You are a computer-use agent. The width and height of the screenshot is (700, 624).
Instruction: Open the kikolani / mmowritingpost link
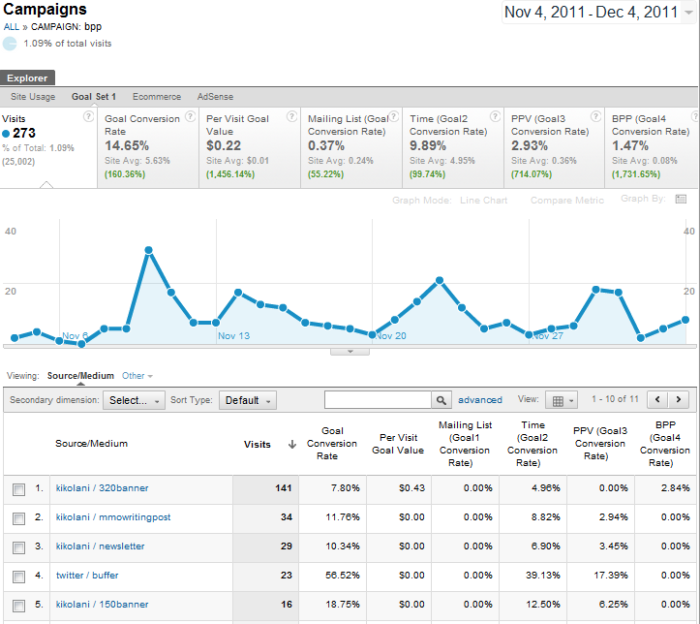(113, 518)
